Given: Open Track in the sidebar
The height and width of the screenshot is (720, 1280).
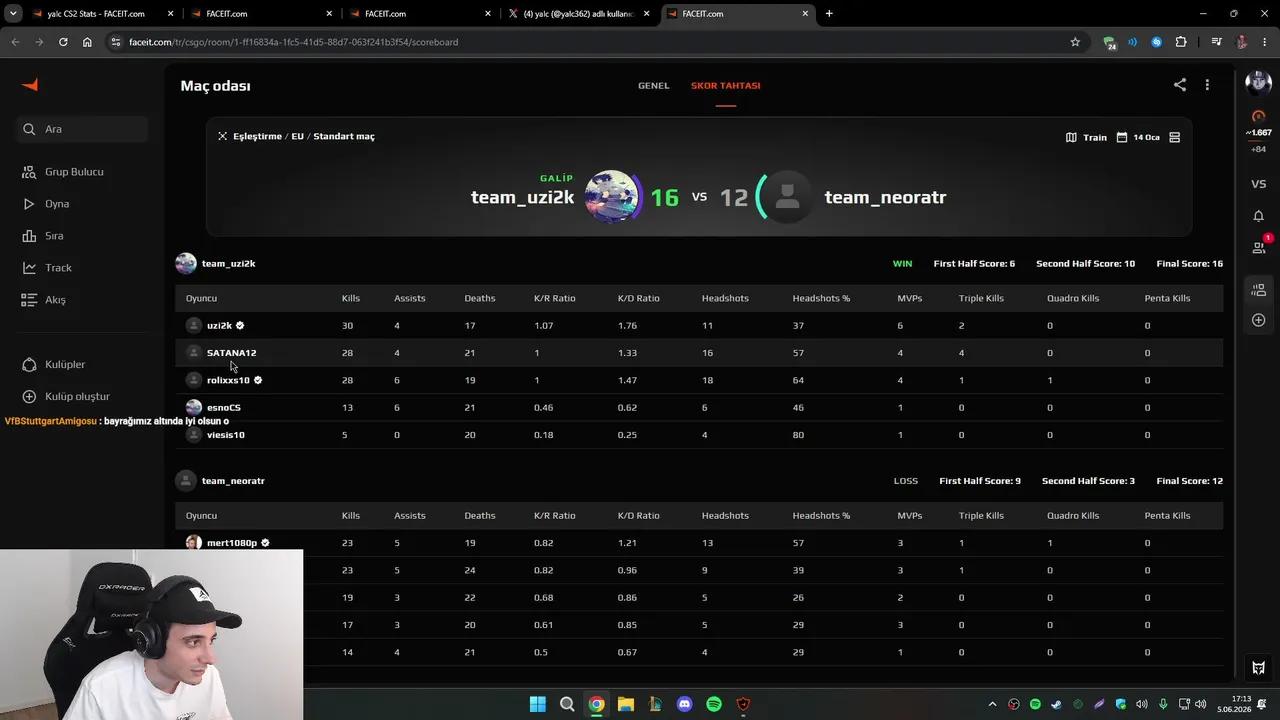Looking at the screenshot, I should [47, 268].
